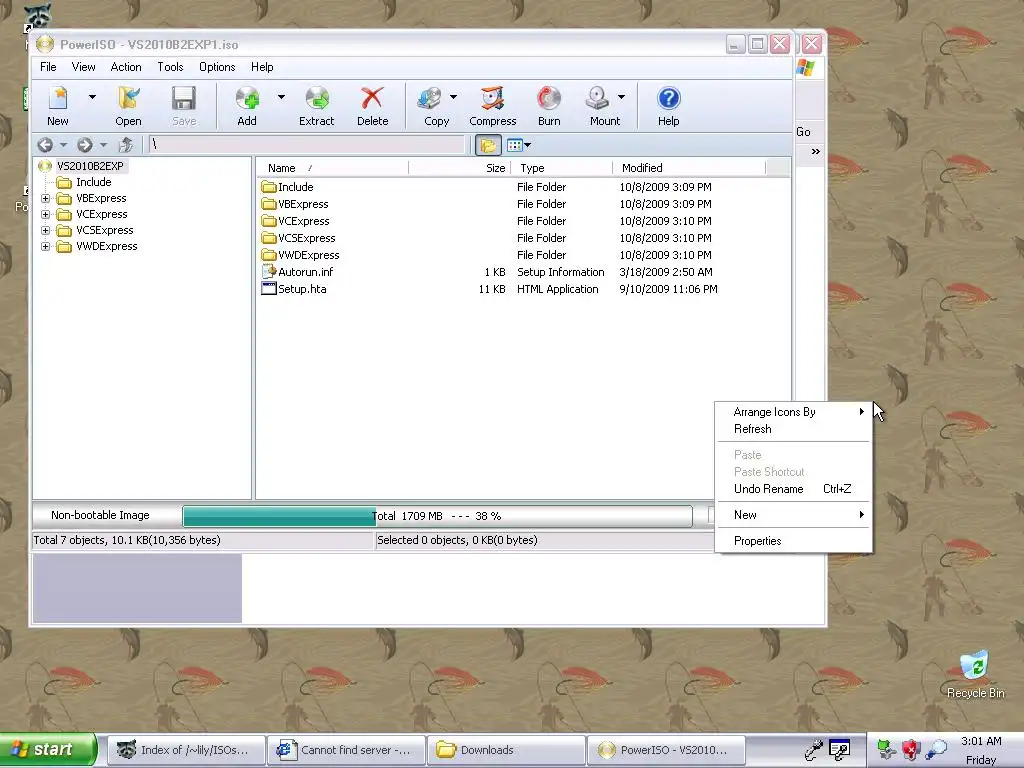Select the Setup.hta file icon

coord(269,289)
